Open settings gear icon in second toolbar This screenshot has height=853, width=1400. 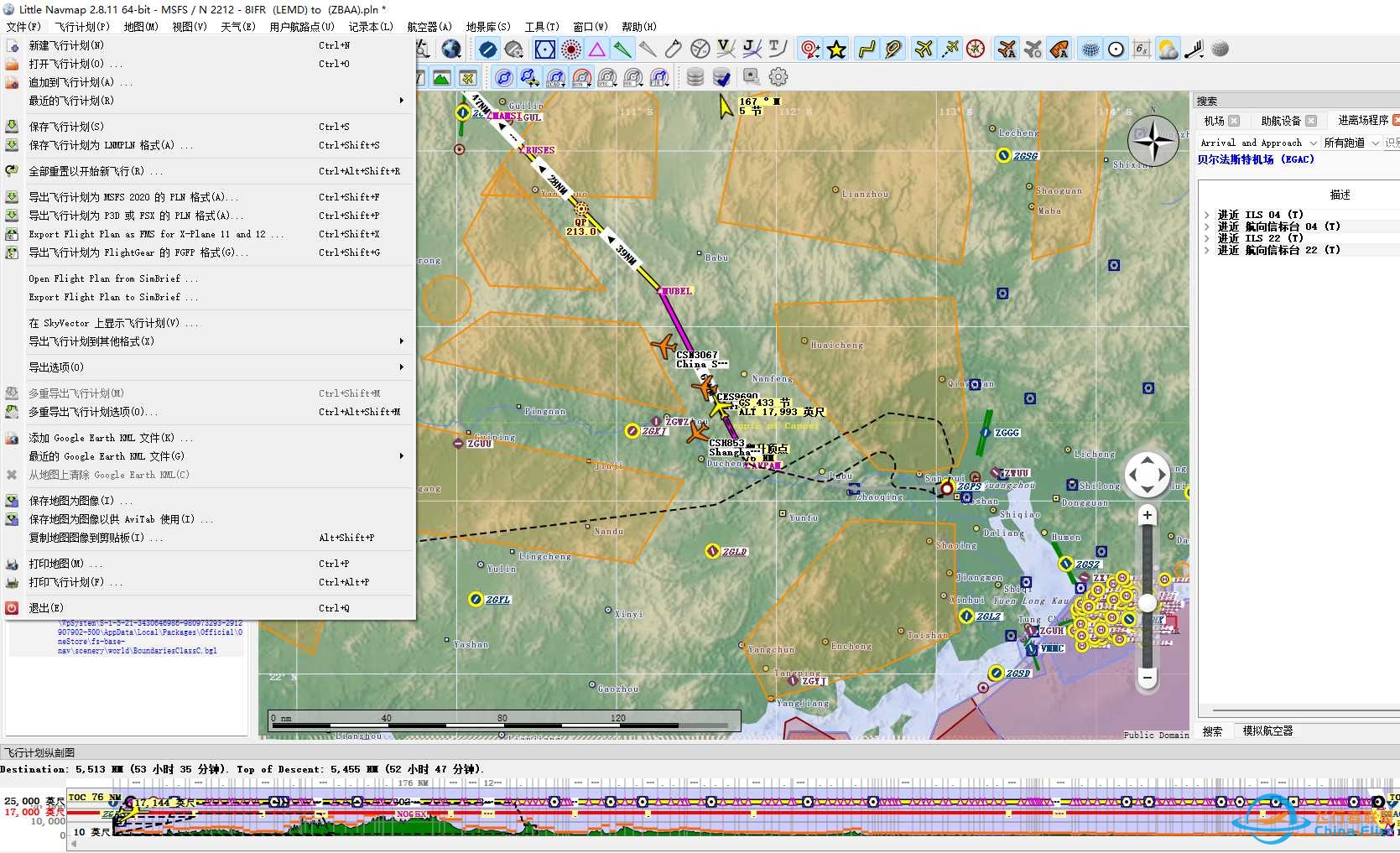778,77
